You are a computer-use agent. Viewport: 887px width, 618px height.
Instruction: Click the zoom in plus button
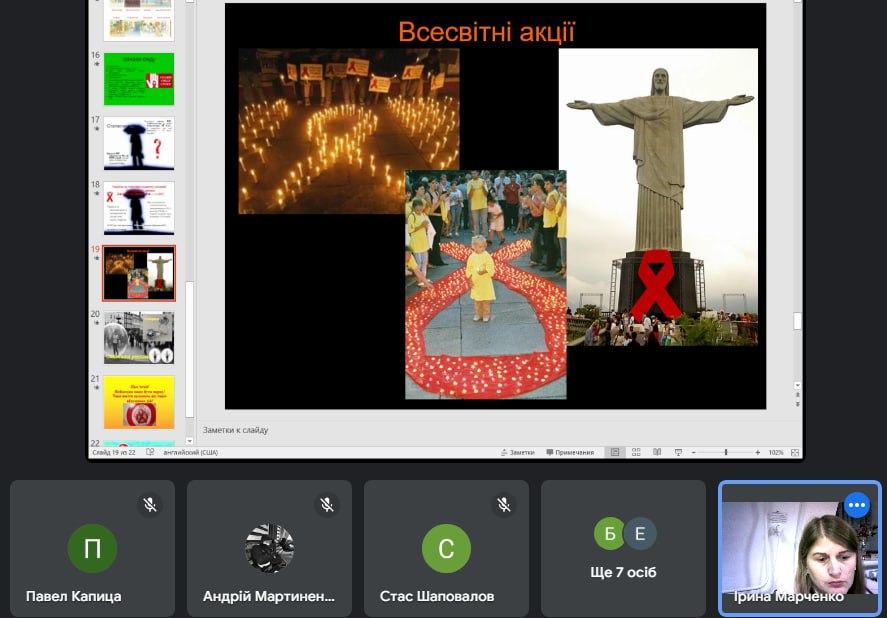tap(757, 452)
